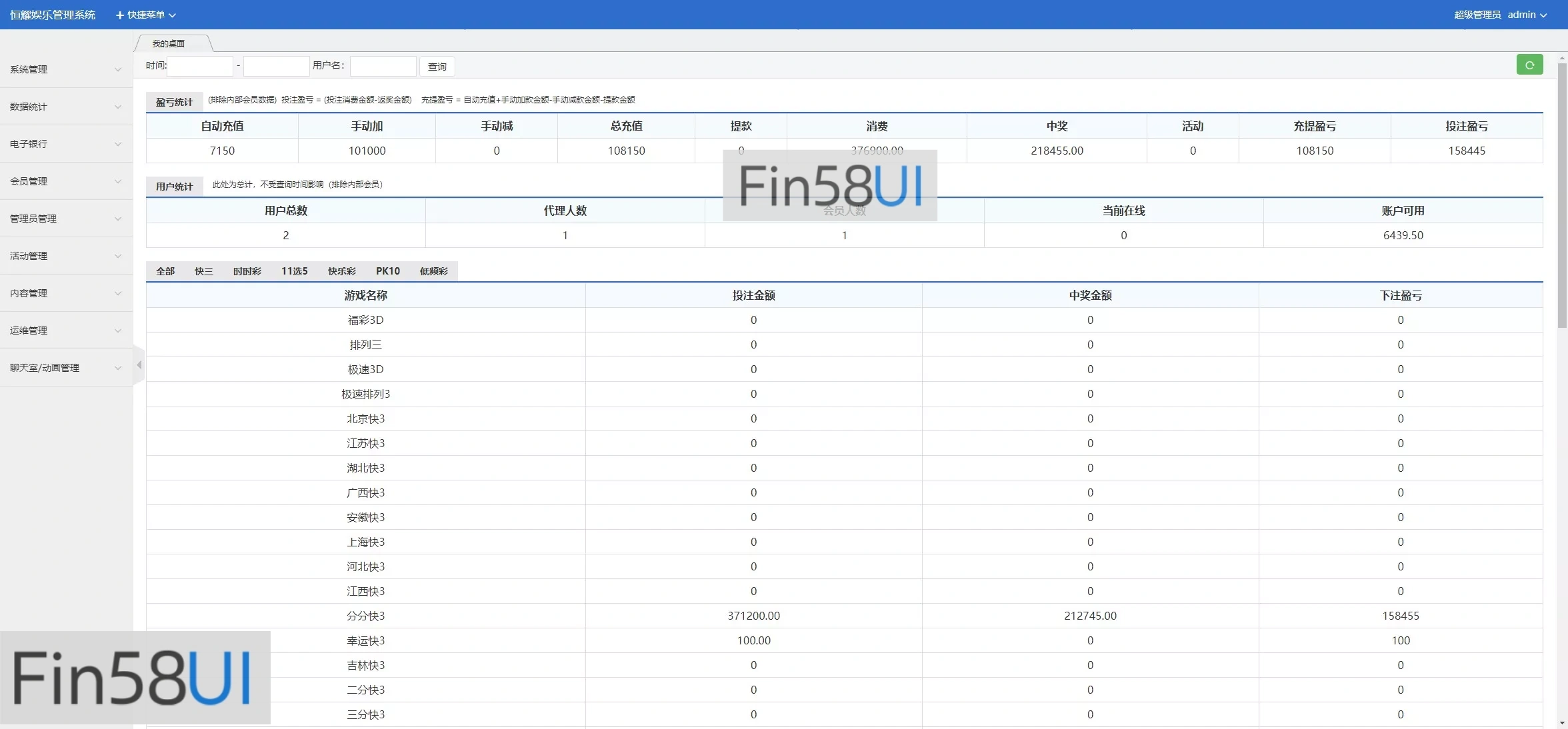Switch to the 时时彩 tab
Image resolution: width=1568 pixels, height=729 pixels.
[x=247, y=271]
